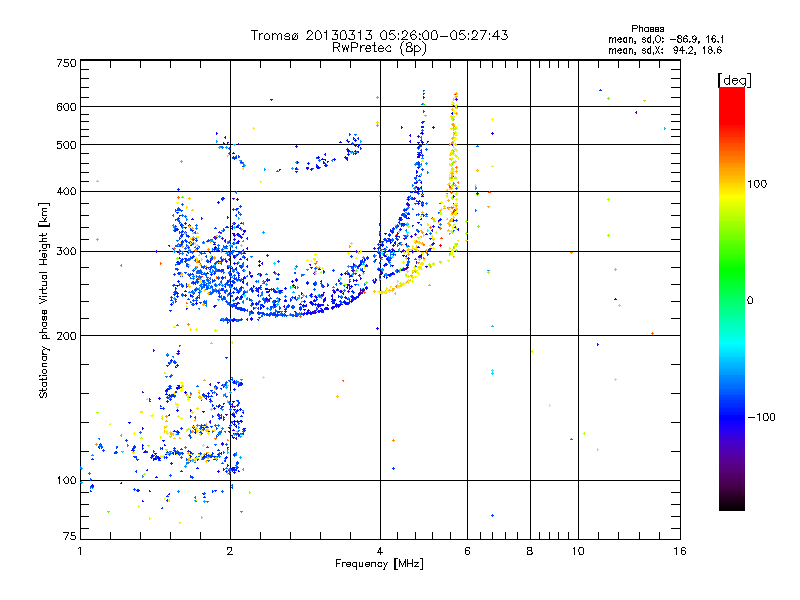This screenshot has height=600, width=800.
Task: Click the x-axis label "Frequency [MHz]"
Action: [379, 564]
